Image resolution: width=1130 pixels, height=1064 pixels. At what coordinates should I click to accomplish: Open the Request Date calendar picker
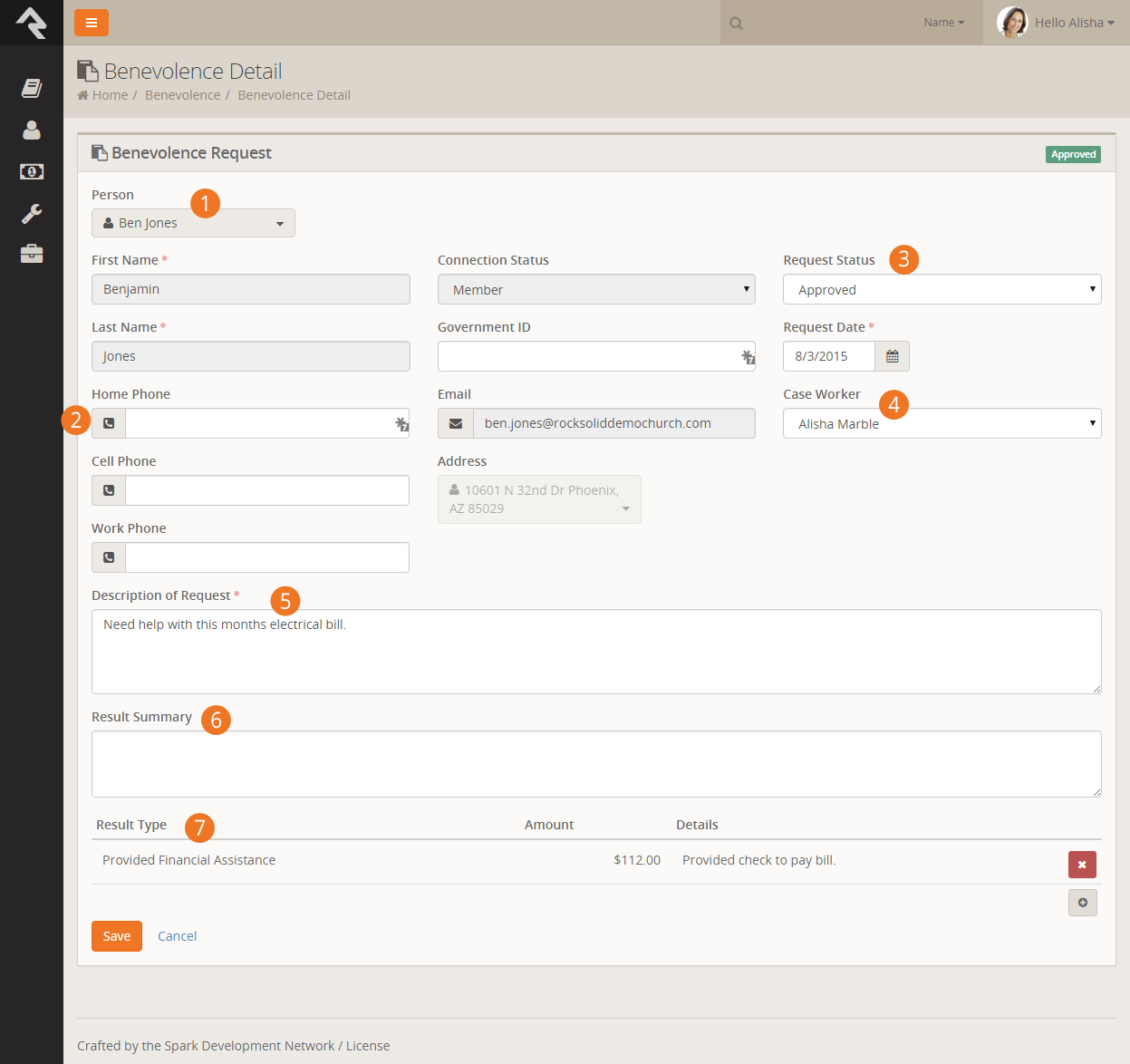892,356
